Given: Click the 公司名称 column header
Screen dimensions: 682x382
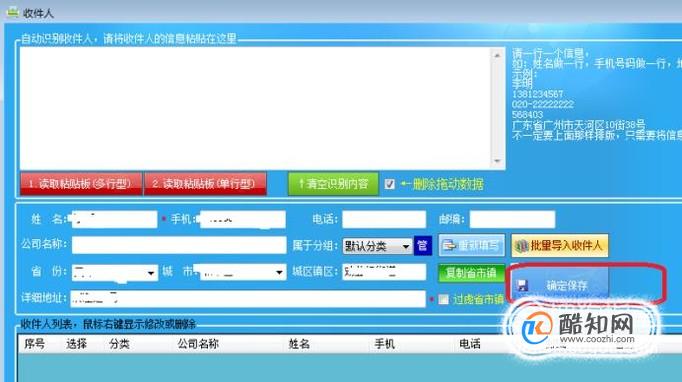Looking at the screenshot, I should pyautogui.click(x=198, y=344).
